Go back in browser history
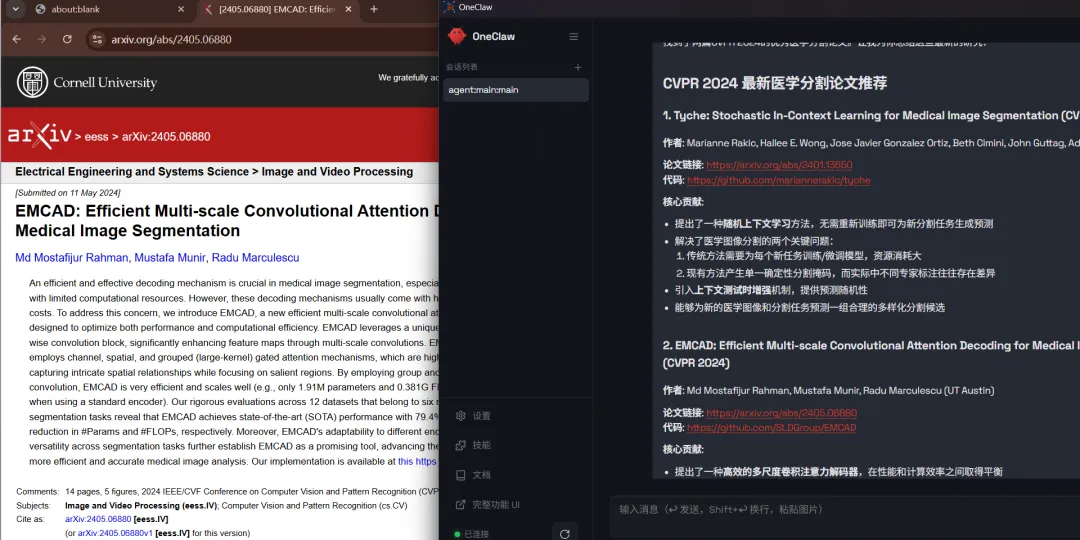Screen dimensions: 1080x540 pos(17,39)
